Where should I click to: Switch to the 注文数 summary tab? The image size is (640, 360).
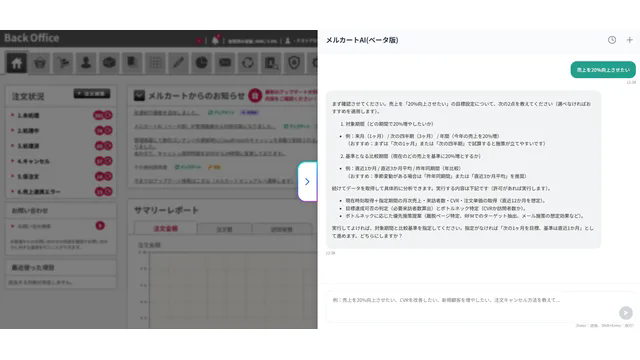(224, 229)
